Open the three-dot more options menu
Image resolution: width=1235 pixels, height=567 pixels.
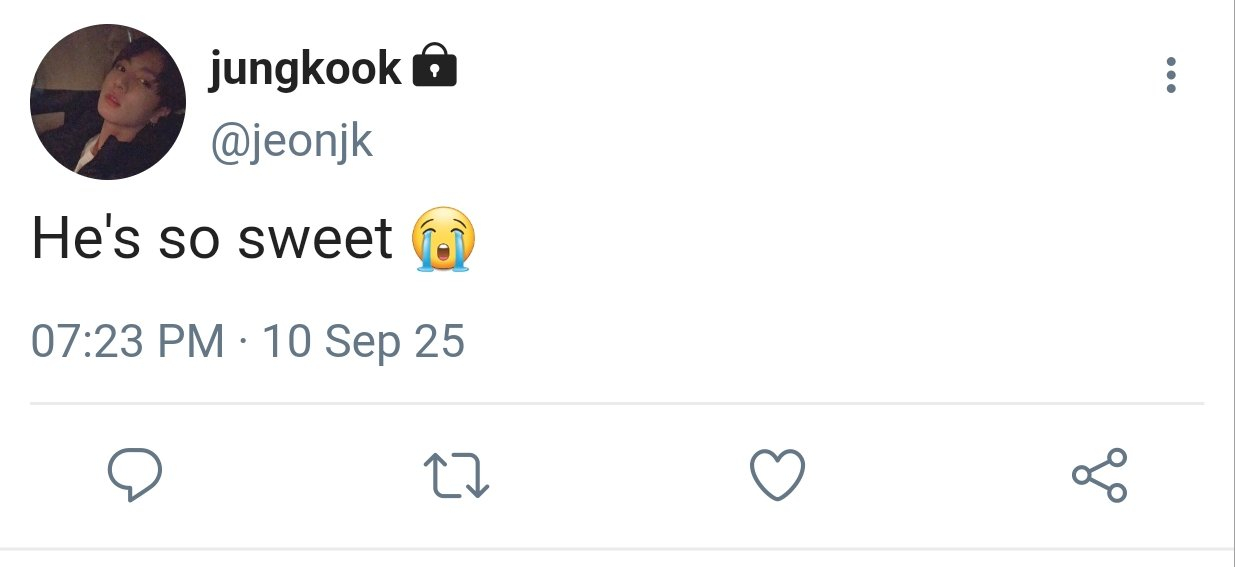(1171, 75)
